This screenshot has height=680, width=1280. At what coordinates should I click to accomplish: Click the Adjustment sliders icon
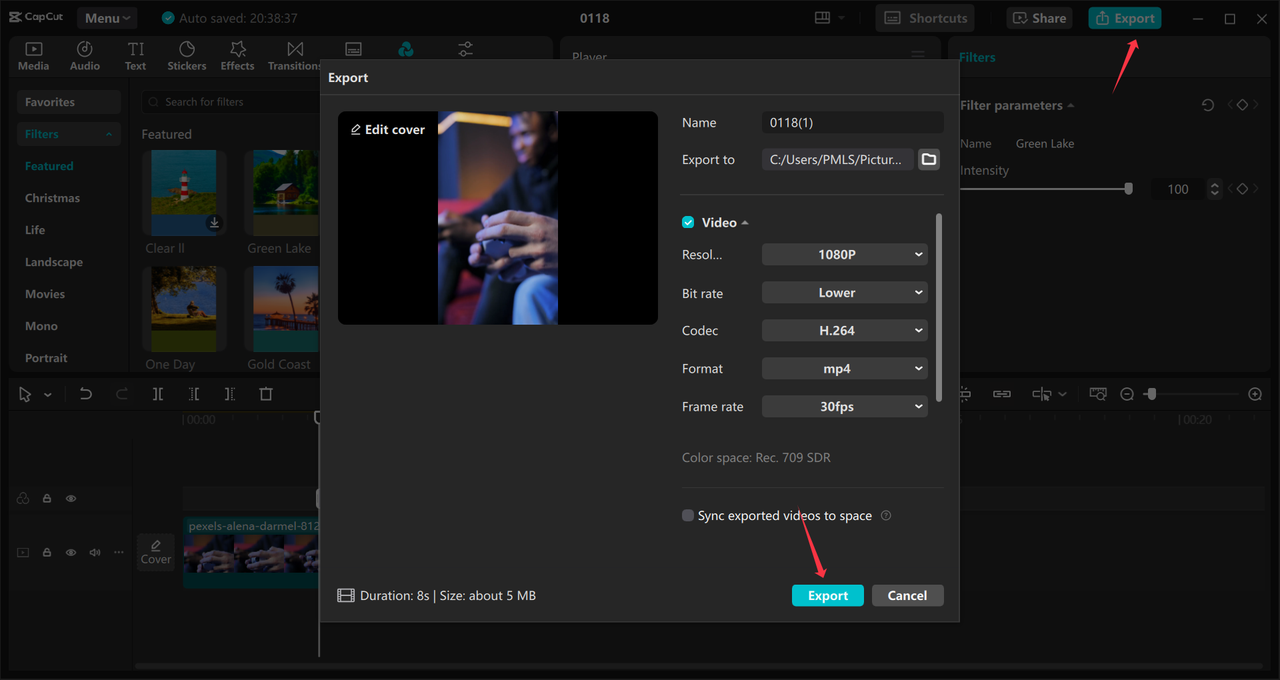click(466, 49)
